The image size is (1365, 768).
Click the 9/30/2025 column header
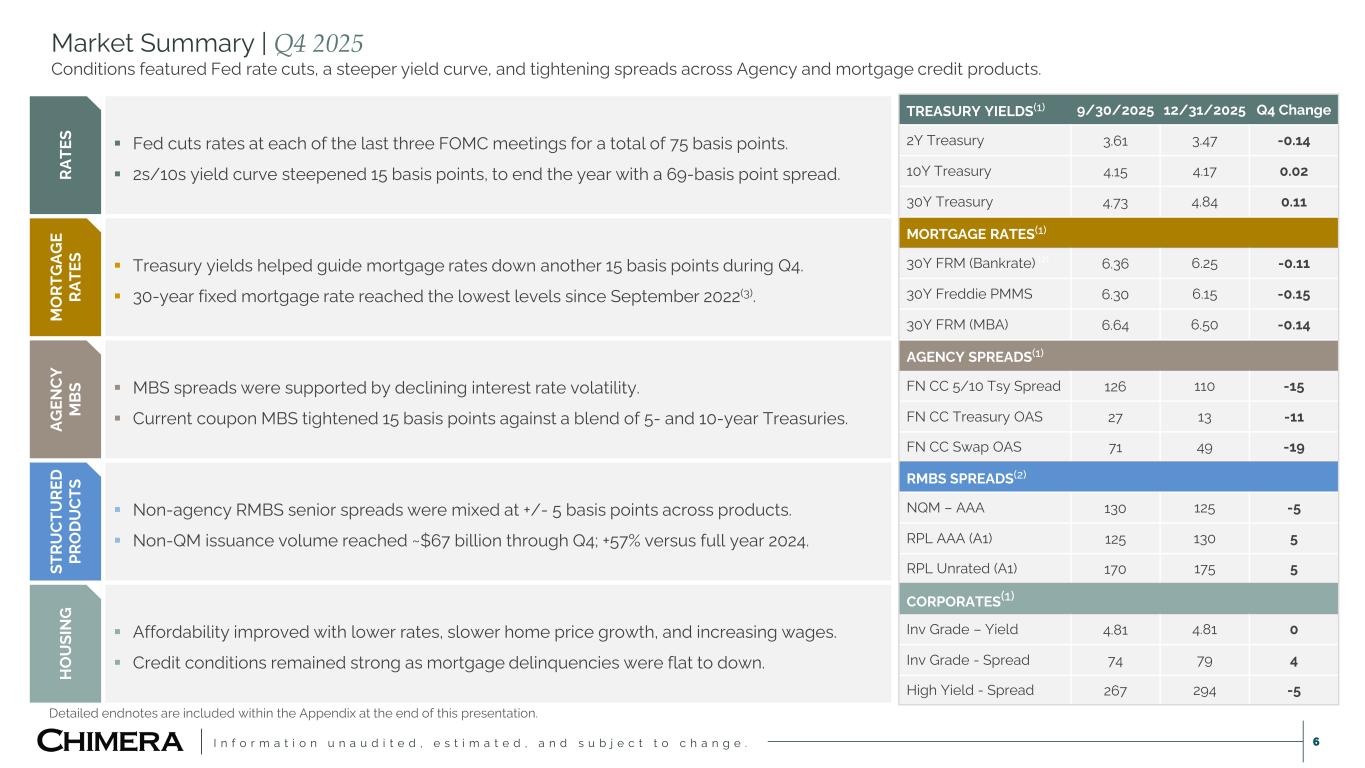(x=1114, y=110)
